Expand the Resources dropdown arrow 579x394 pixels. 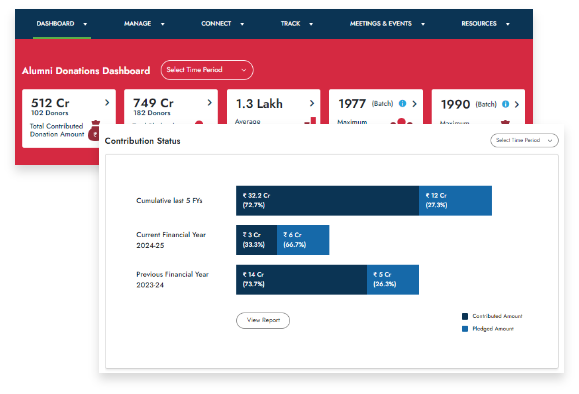point(508,24)
